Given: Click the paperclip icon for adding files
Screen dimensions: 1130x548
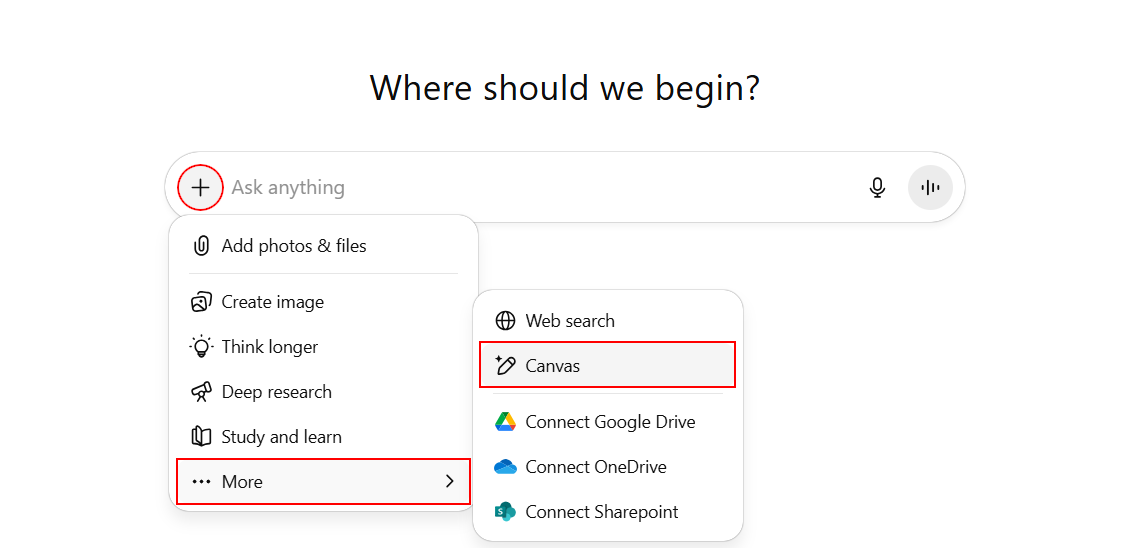Looking at the screenshot, I should 201,246.
